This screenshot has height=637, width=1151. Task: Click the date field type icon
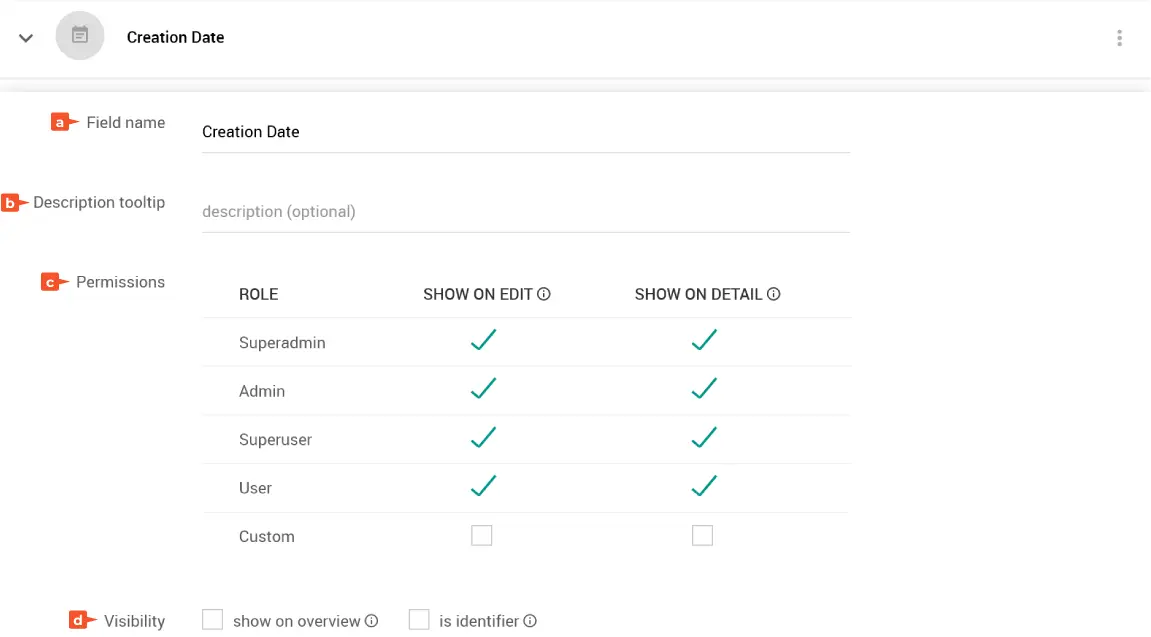(80, 37)
